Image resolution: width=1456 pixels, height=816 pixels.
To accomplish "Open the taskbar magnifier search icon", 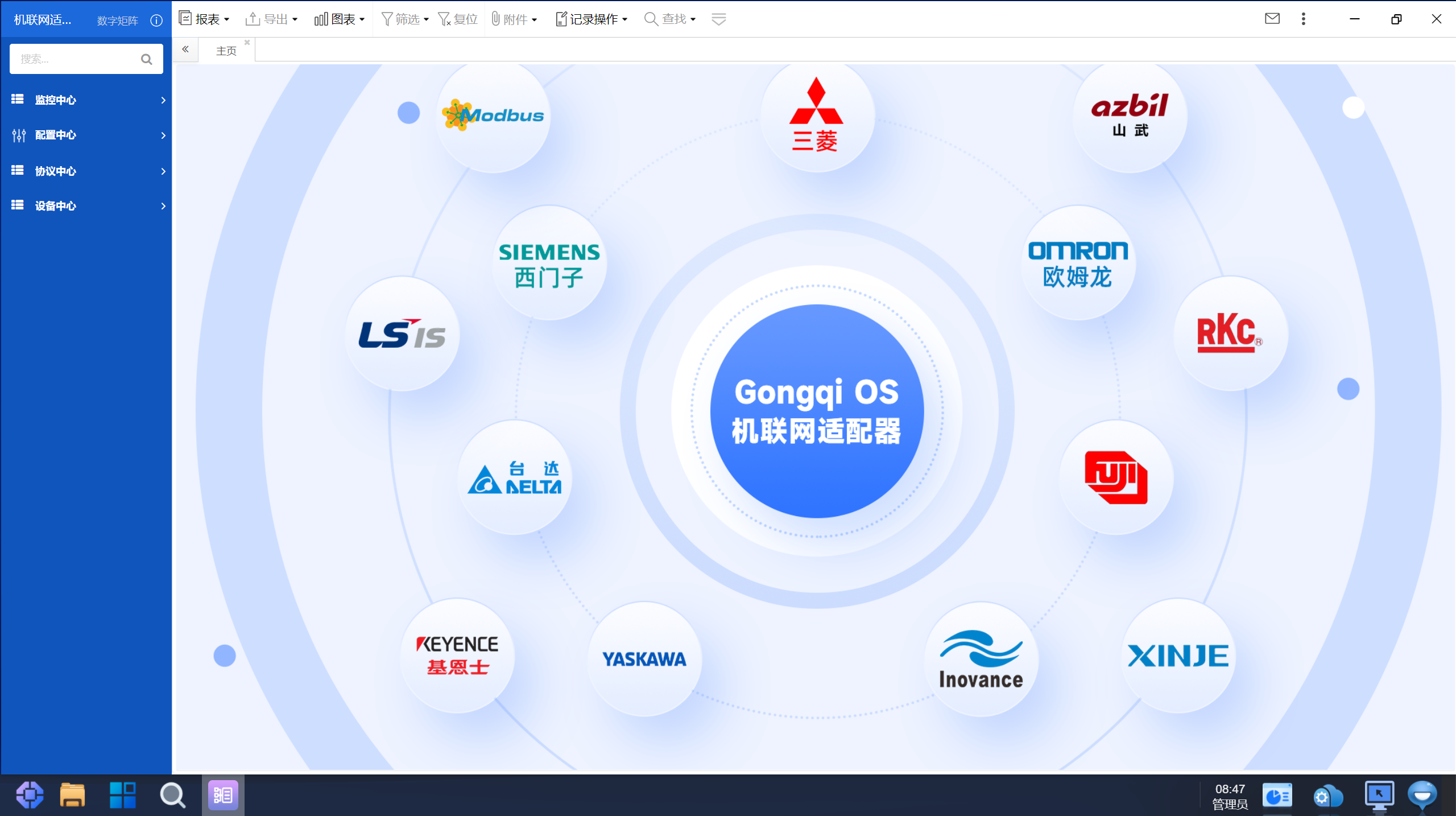I will (172, 795).
